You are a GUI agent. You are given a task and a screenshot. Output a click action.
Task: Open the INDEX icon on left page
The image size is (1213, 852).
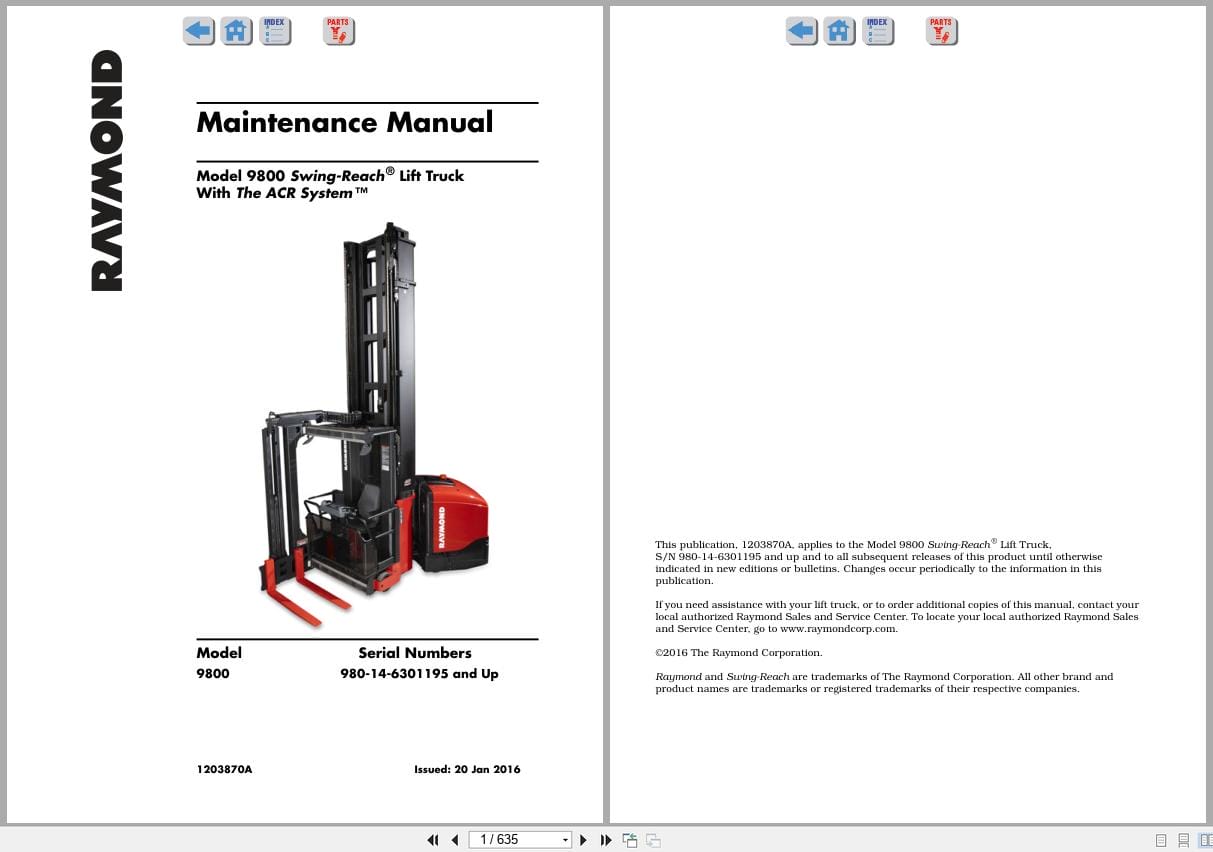click(x=275, y=31)
